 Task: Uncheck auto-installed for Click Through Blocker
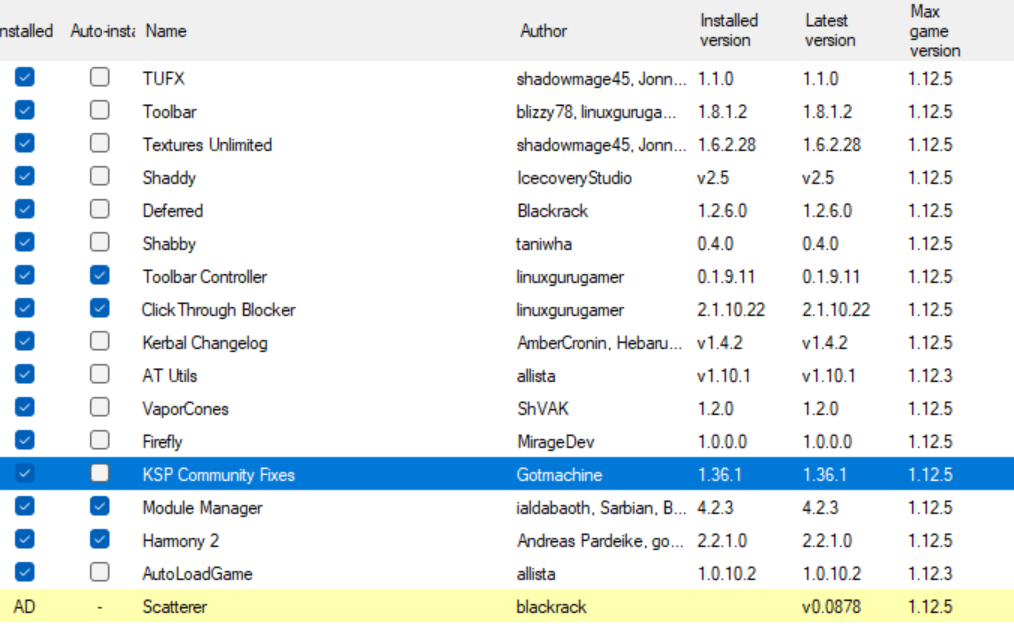(x=99, y=309)
